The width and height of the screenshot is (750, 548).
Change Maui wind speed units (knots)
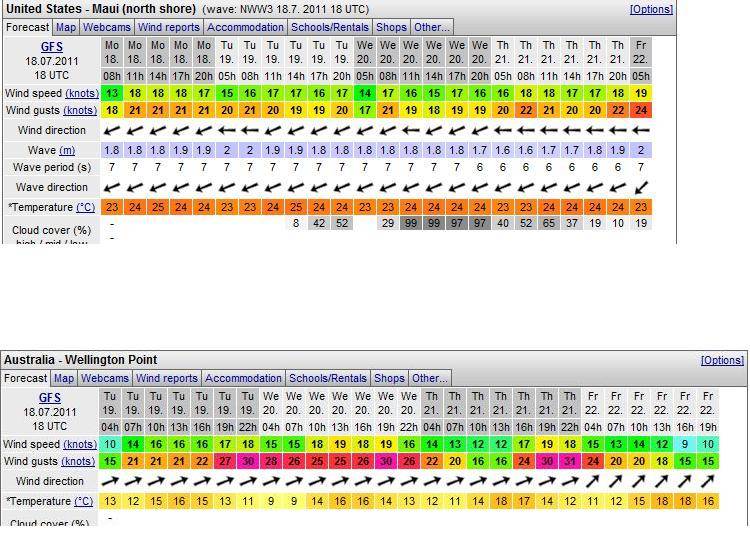click(81, 93)
